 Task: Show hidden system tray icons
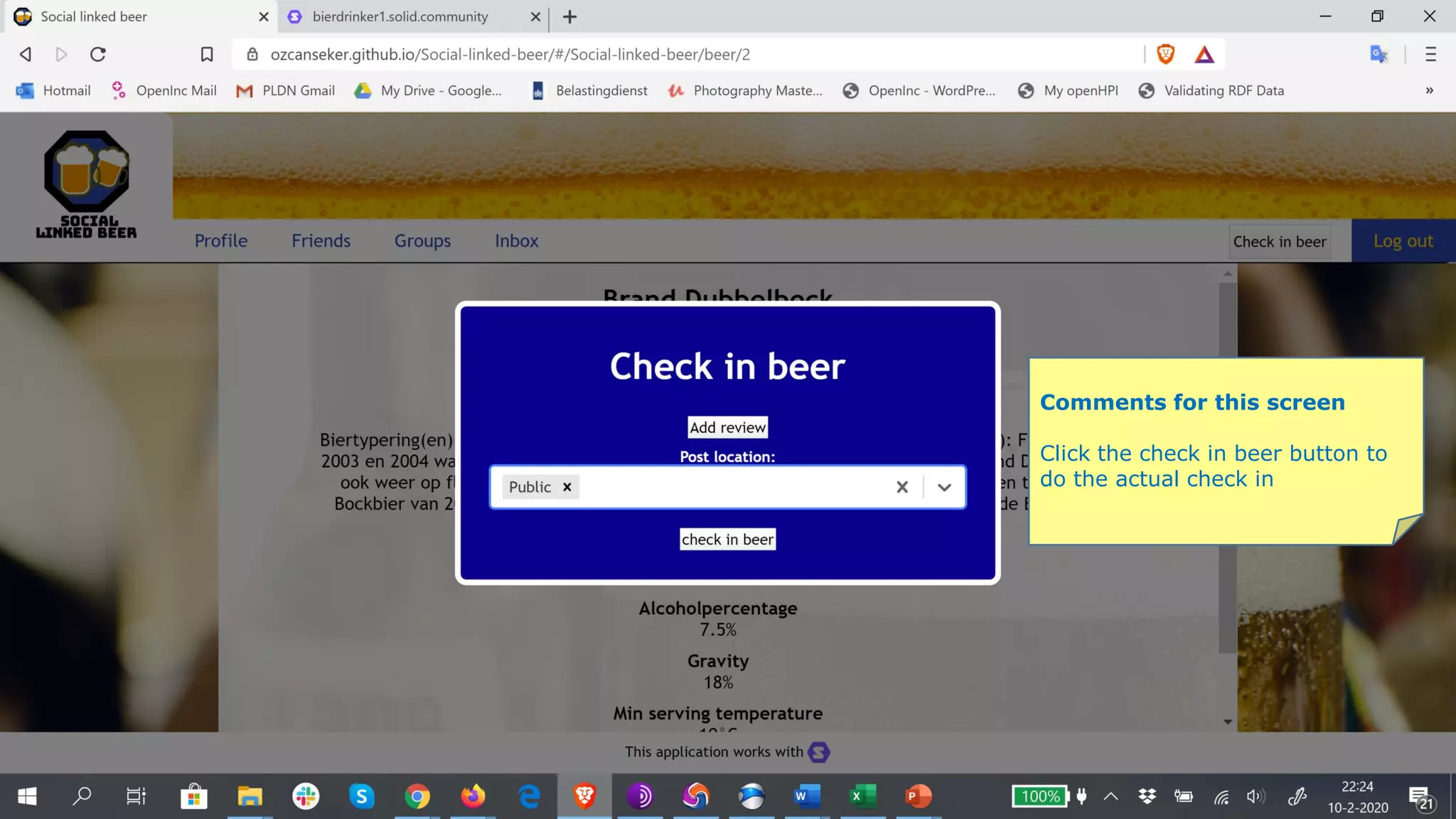click(1110, 796)
